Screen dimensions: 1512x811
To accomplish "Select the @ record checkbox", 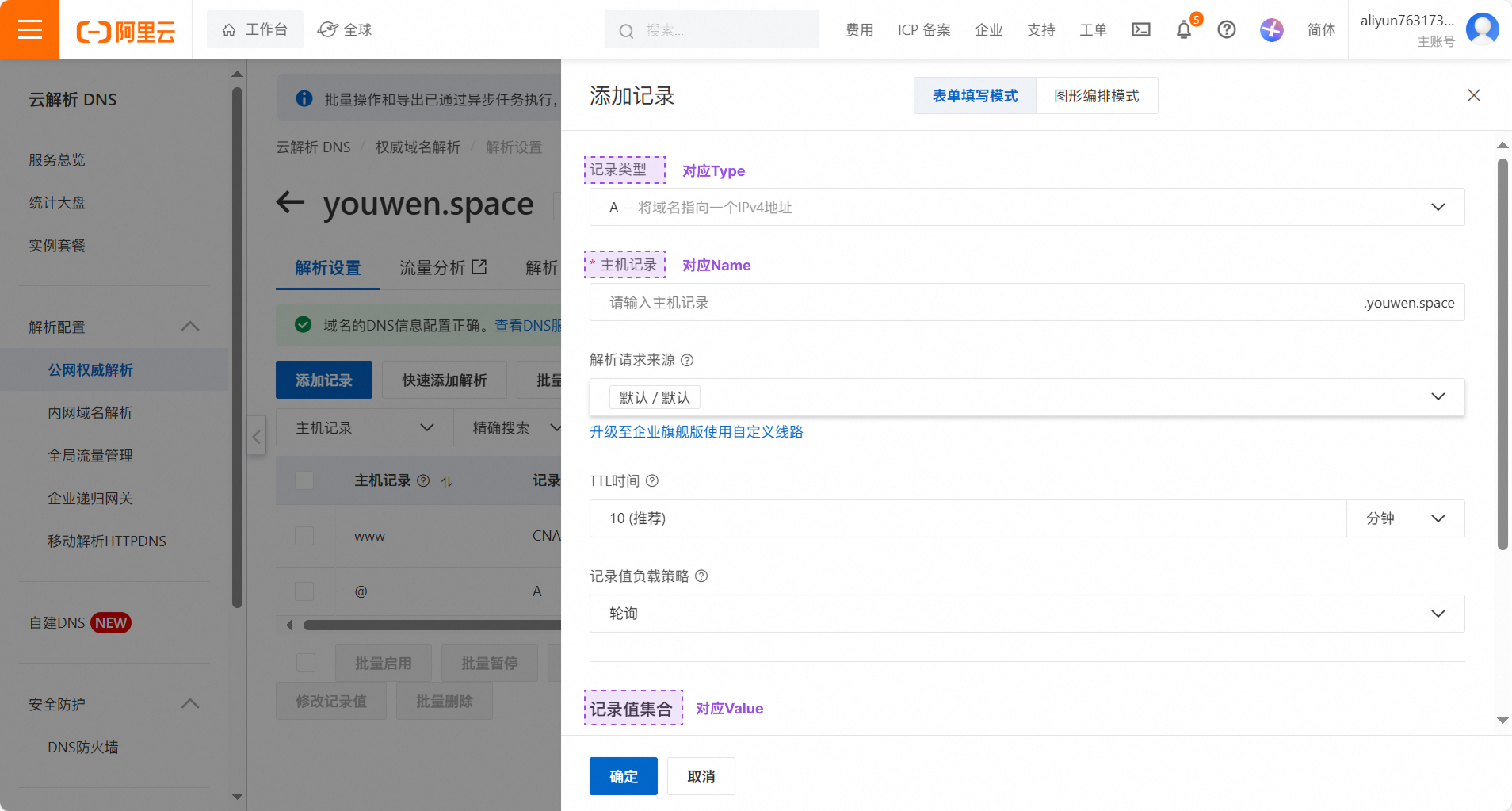I will tap(304, 591).
